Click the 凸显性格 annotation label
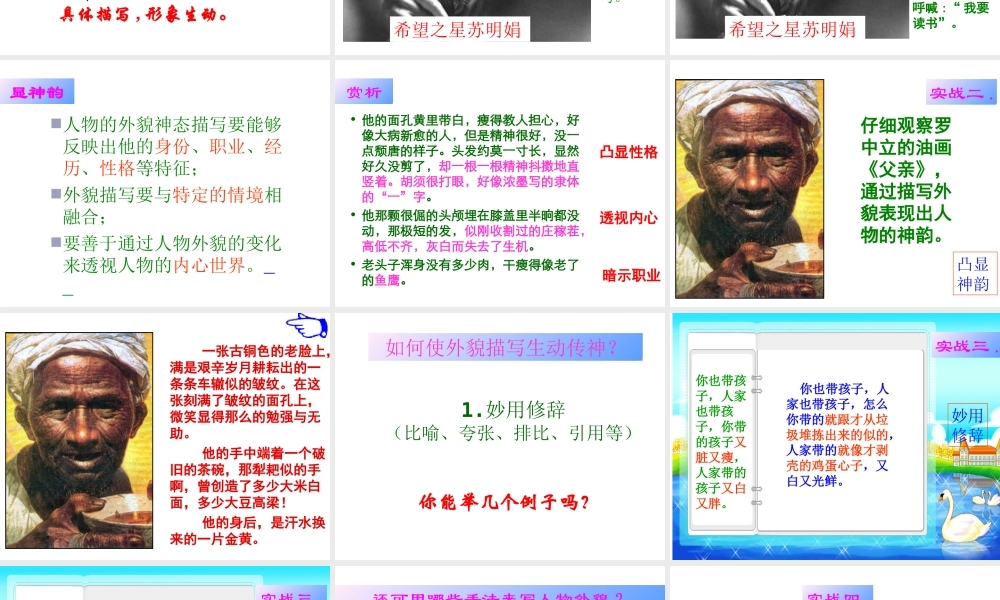This screenshot has height=600, width=1000. 629,152
